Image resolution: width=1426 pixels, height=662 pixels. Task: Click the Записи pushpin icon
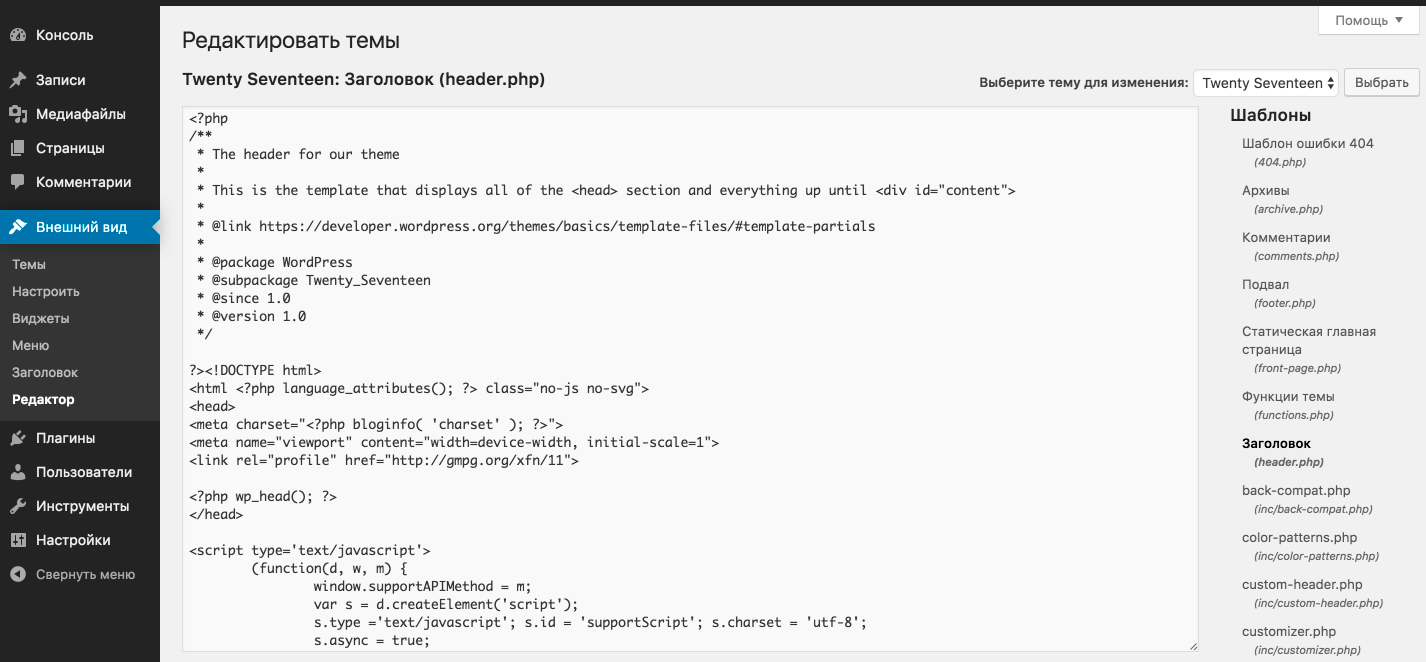[18, 80]
